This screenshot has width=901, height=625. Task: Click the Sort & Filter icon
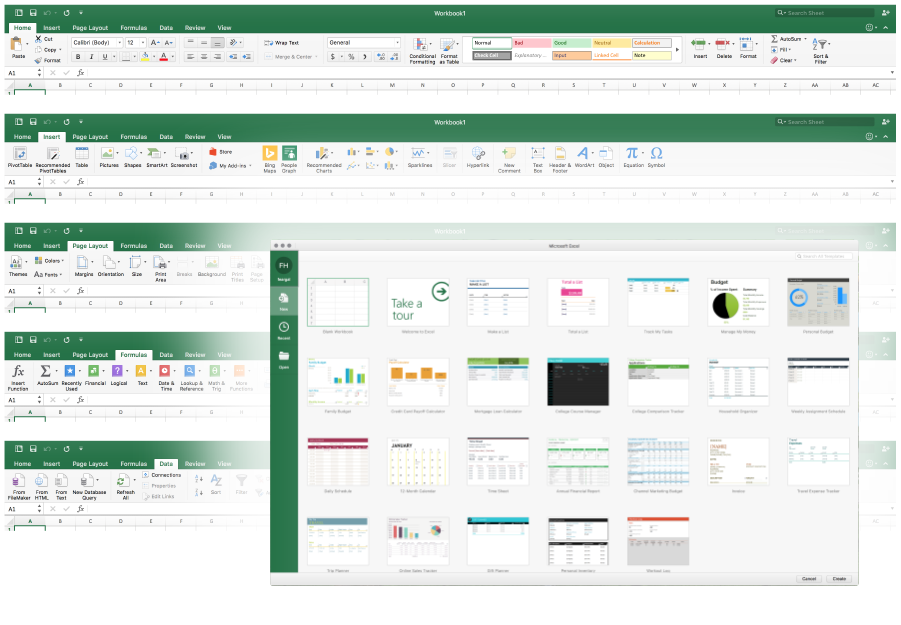[821, 45]
